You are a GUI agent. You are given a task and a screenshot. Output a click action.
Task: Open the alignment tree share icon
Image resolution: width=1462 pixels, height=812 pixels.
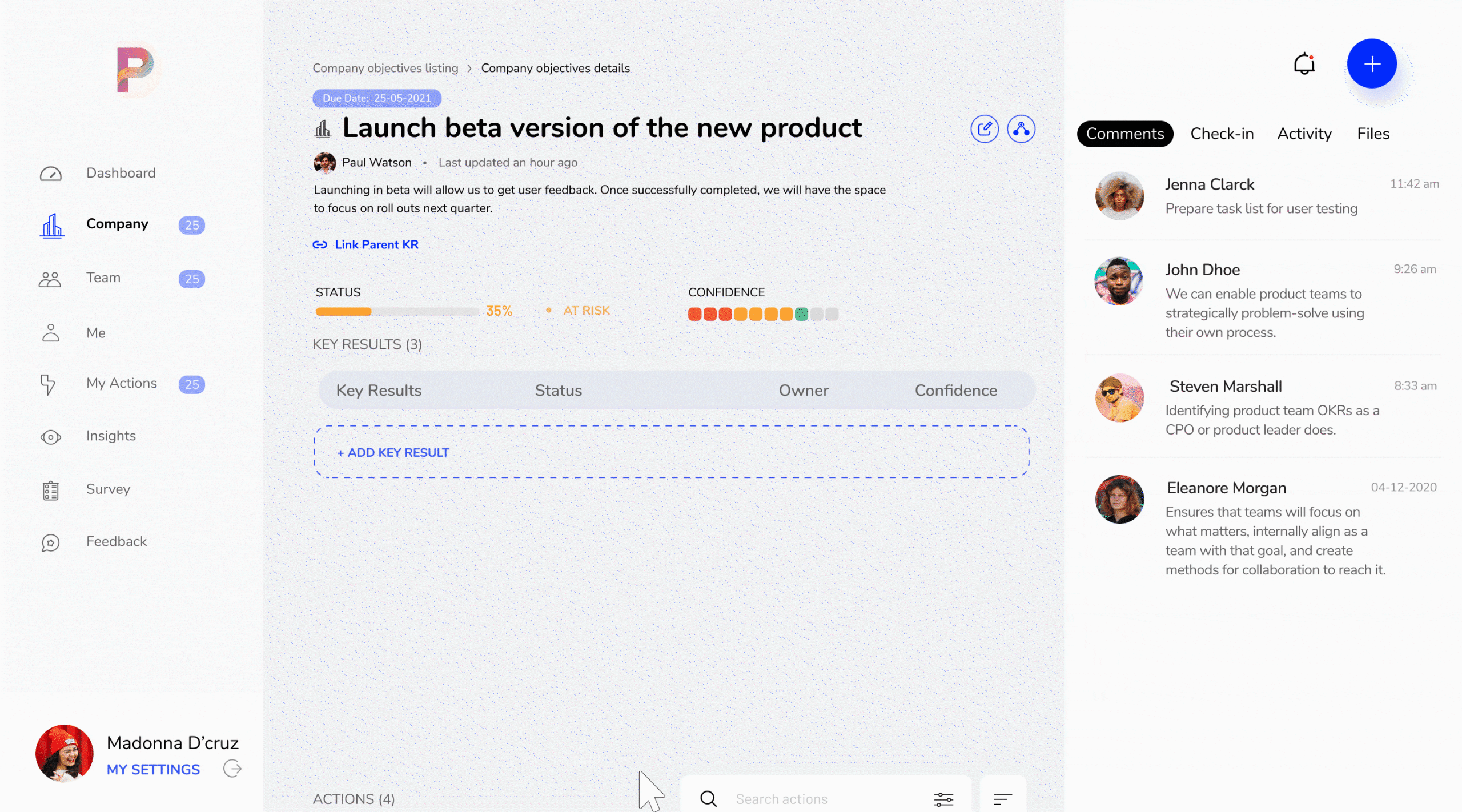tap(1021, 129)
